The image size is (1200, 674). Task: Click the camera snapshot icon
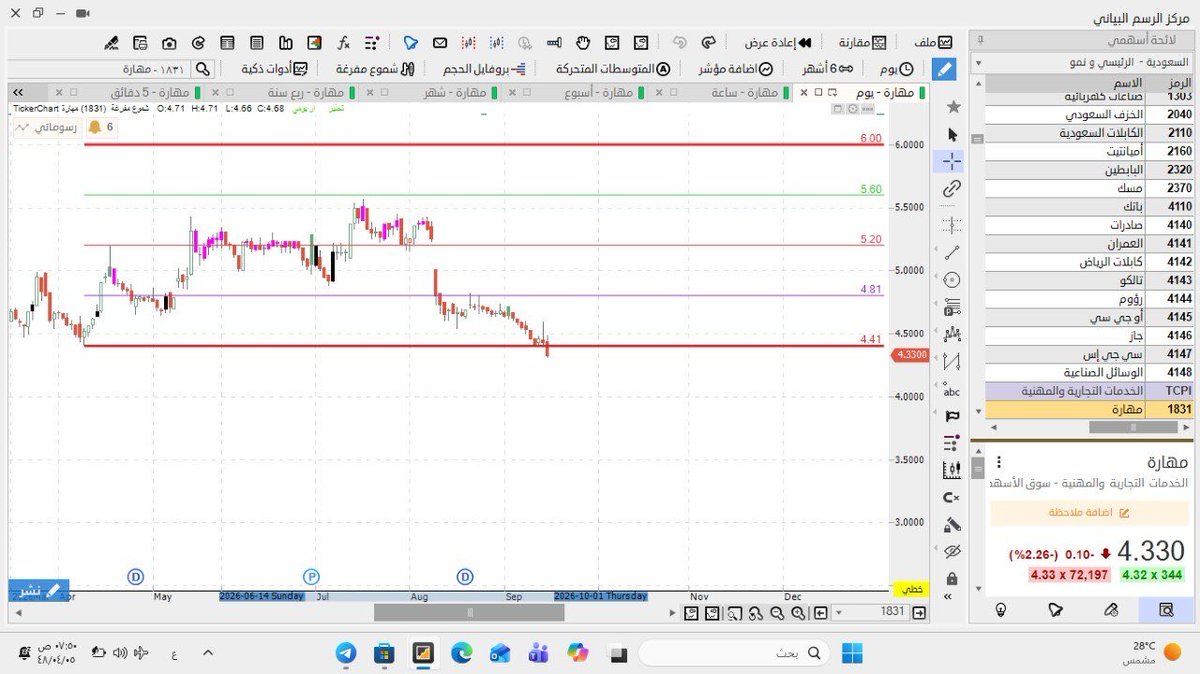(169, 43)
